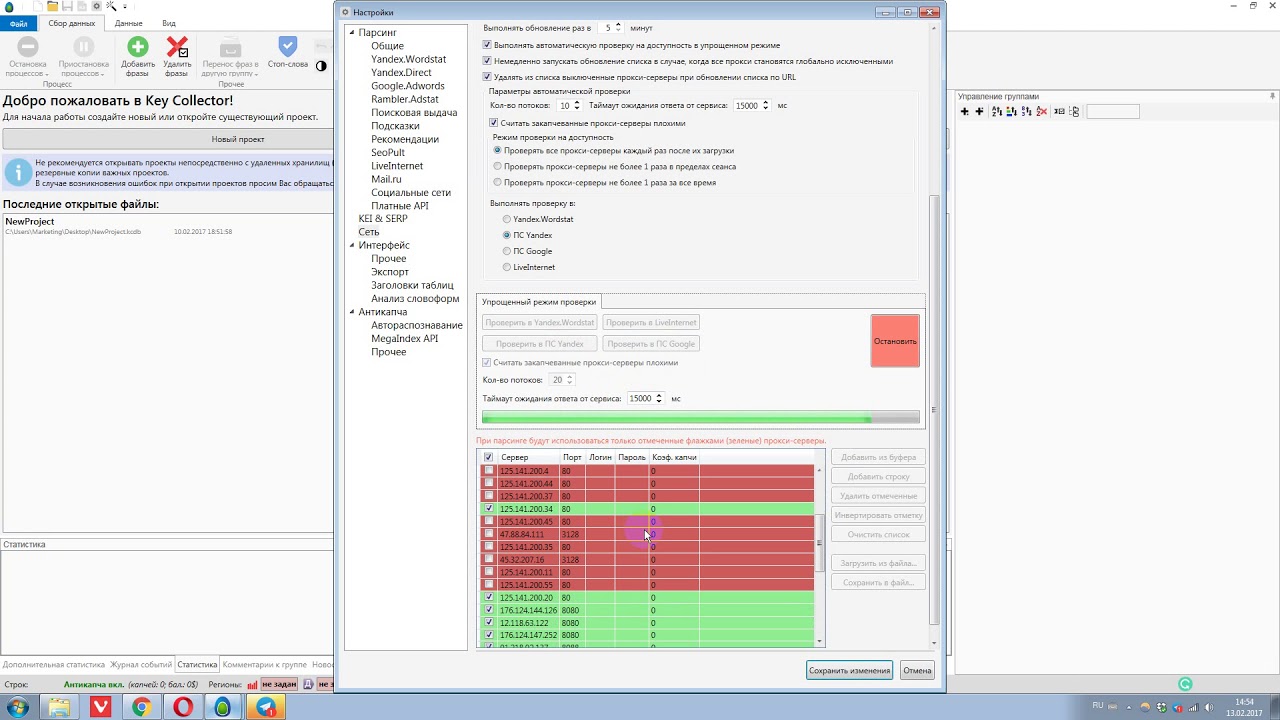The height and width of the screenshot is (720, 1280).
Task: Click quick access toolbar customize dropdown arrow
Action: tap(125, 6)
